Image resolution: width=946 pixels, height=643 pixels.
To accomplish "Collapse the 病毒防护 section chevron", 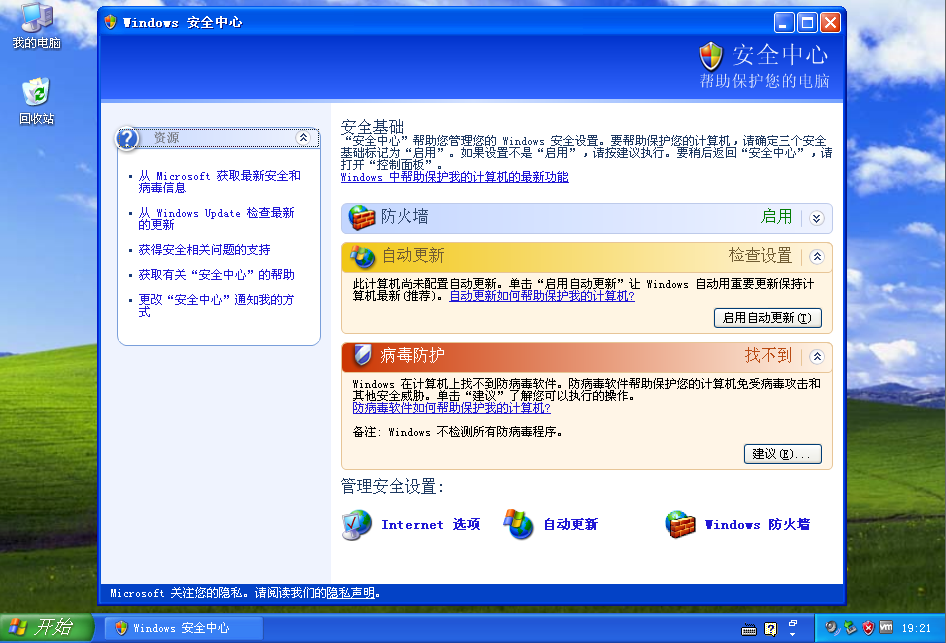I will [816, 356].
